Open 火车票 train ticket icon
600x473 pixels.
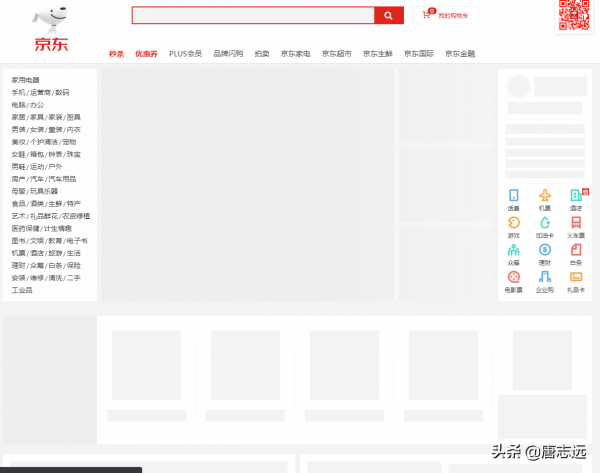(576, 223)
